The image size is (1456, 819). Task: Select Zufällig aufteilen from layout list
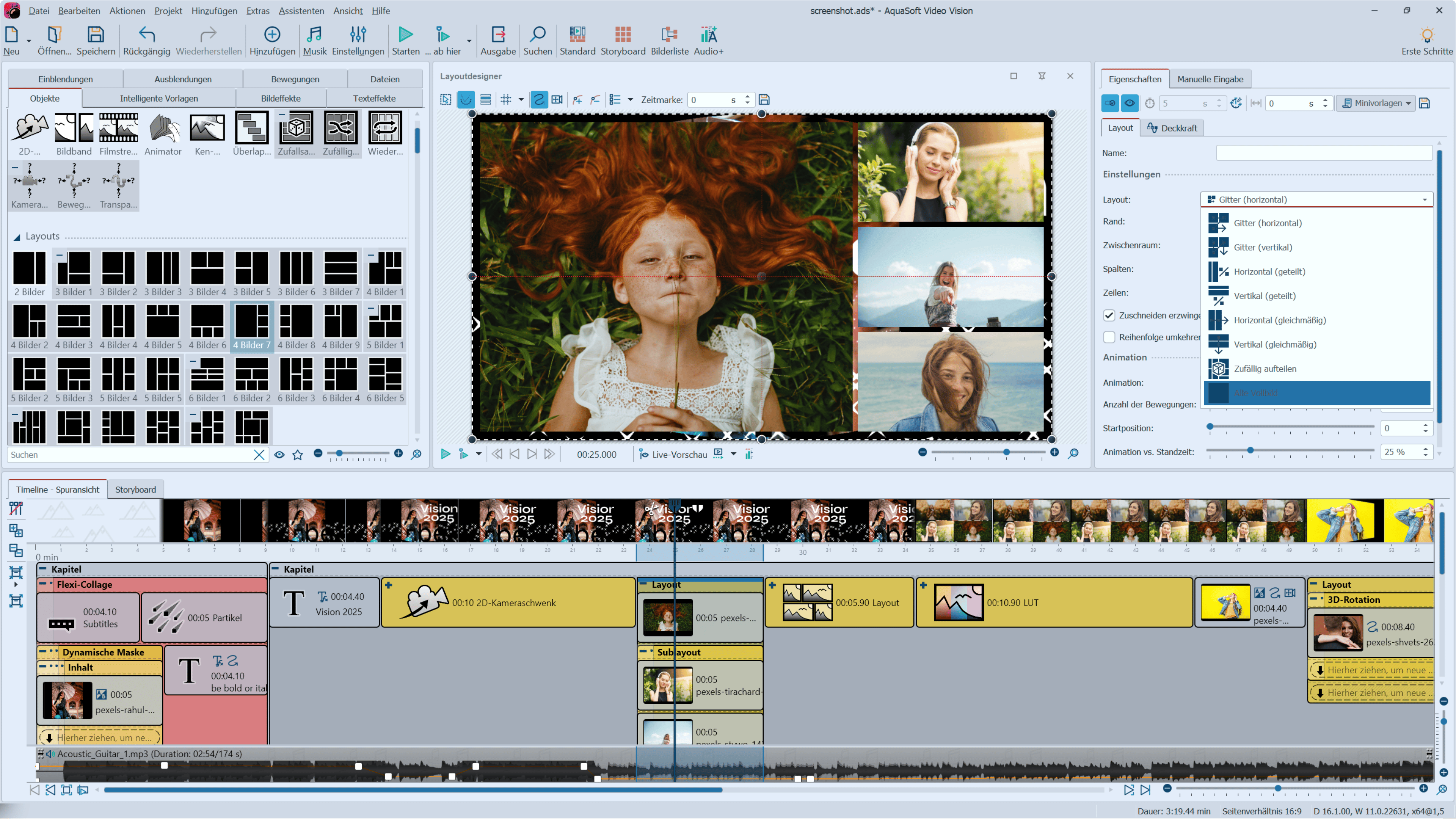click(x=1265, y=369)
